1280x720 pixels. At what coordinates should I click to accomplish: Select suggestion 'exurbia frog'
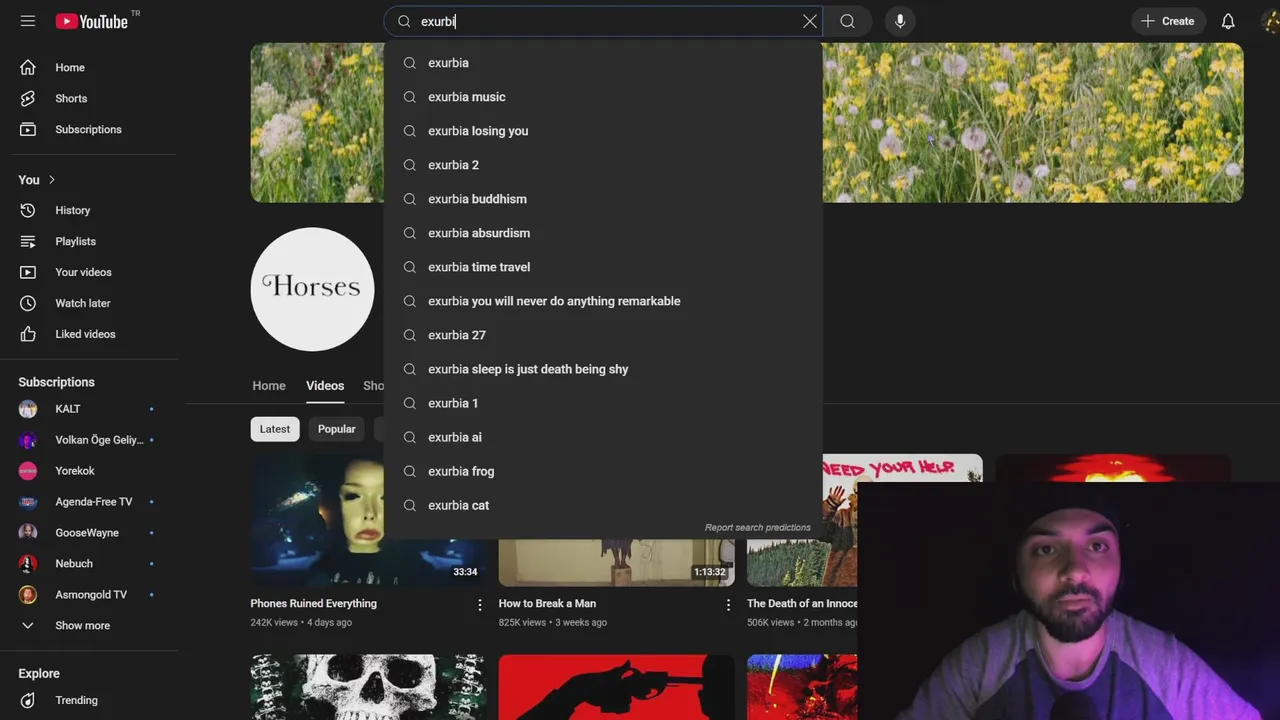pyautogui.click(x=603, y=471)
